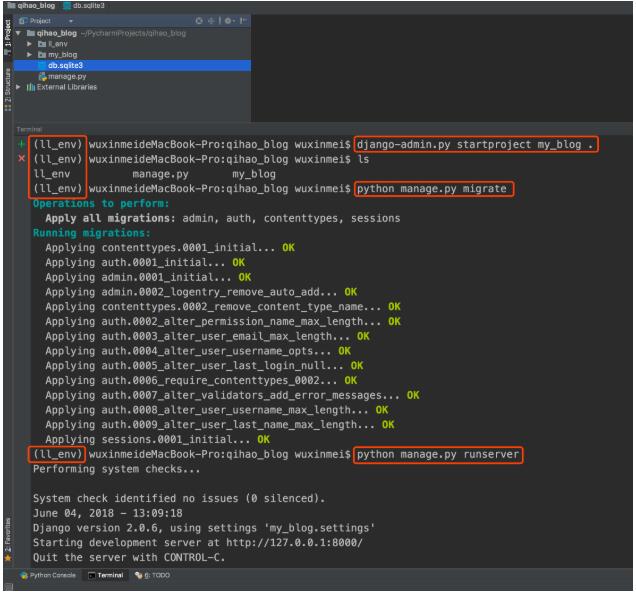Image resolution: width=636 pixels, height=592 pixels.
Task: Click 'System check identified no issues' line
Action: [x=179, y=498]
